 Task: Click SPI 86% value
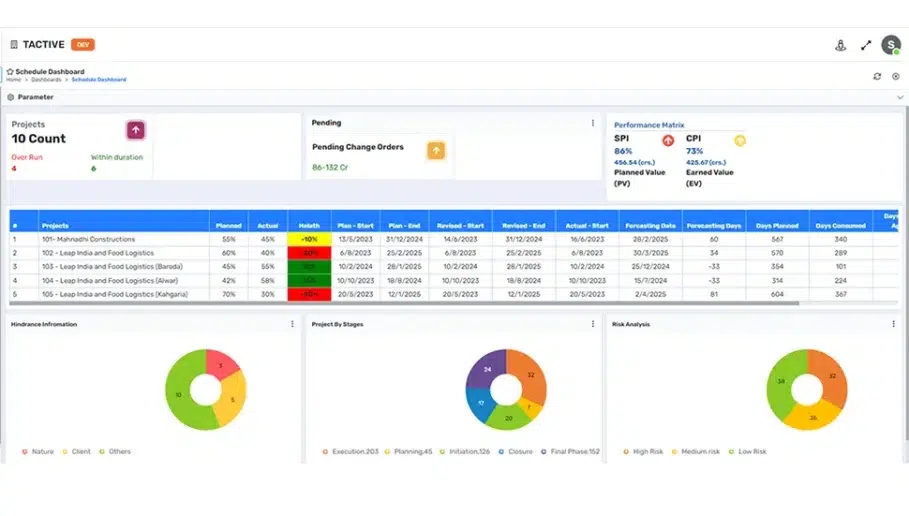pyautogui.click(x=623, y=151)
